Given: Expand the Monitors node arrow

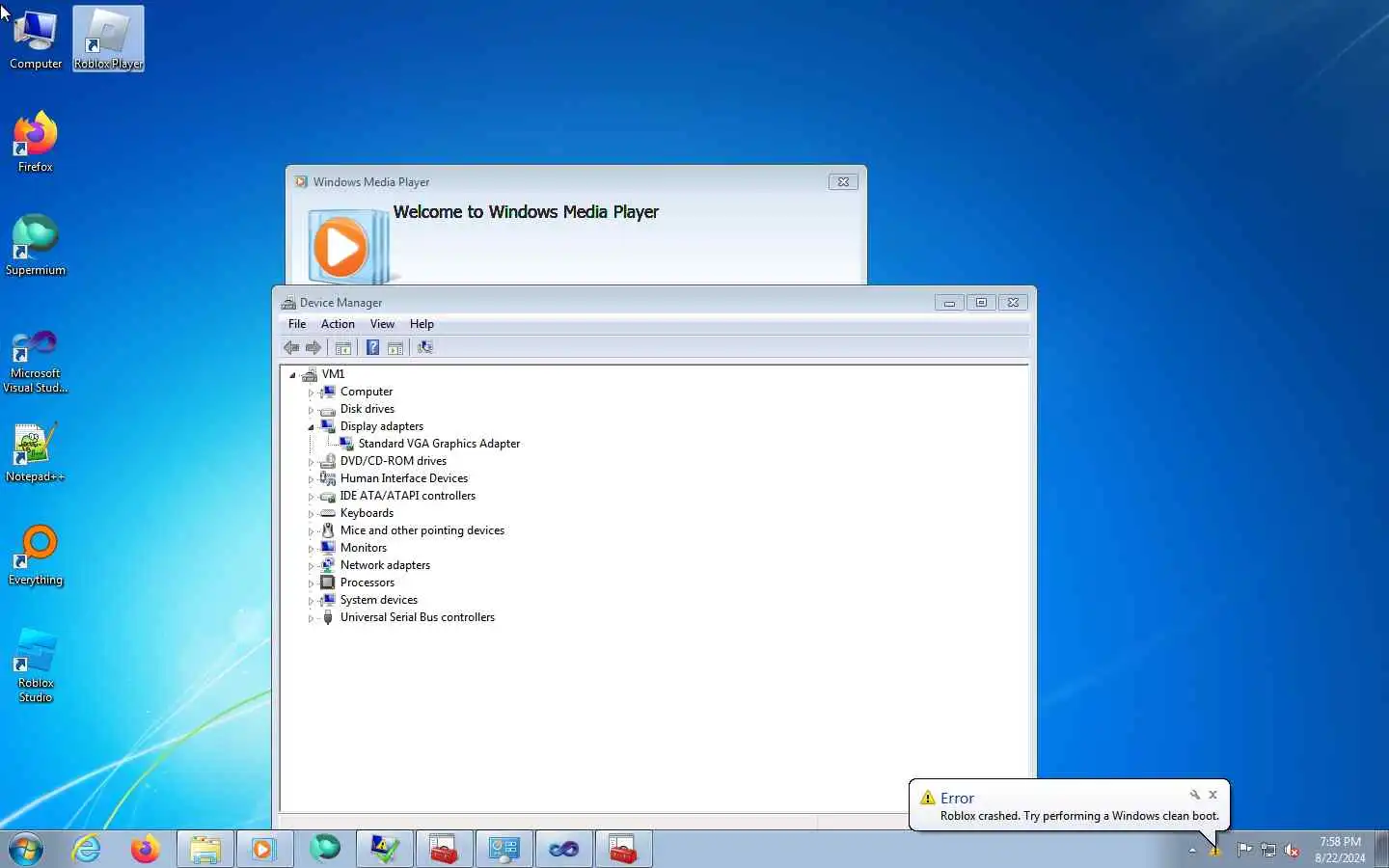Looking at the screenshot, I should tap(311, 549).
